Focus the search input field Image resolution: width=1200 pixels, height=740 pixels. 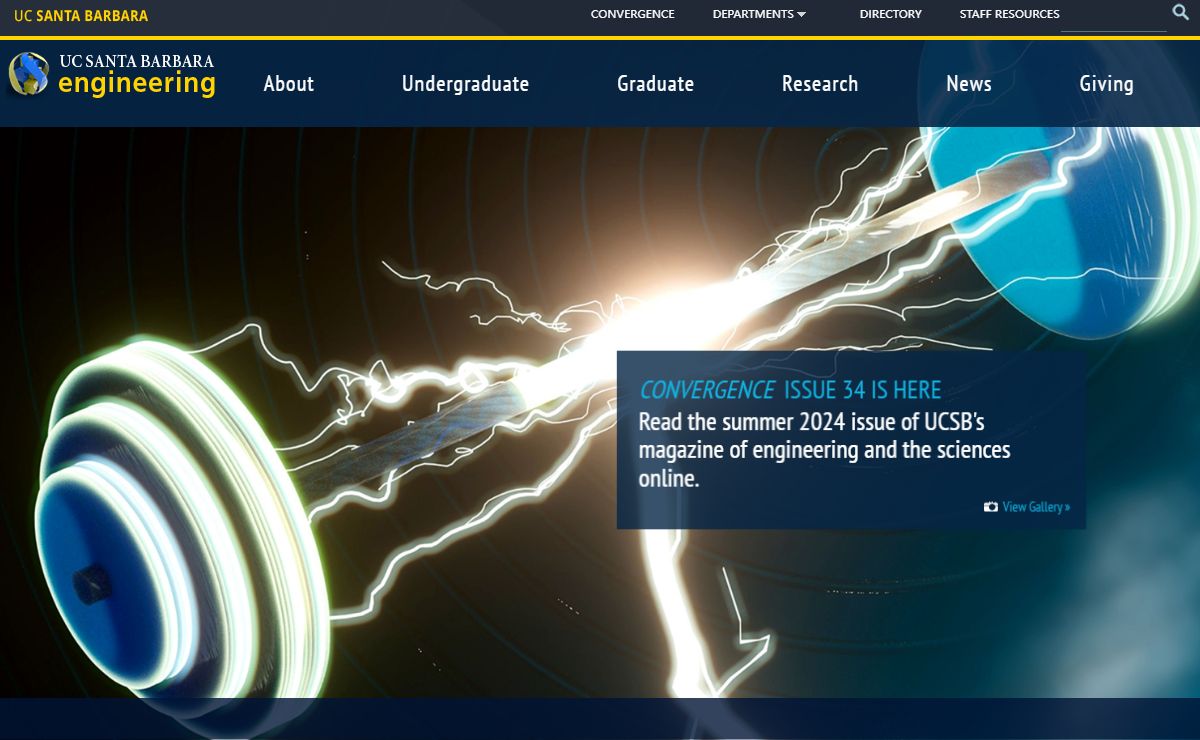(1113, 18)
